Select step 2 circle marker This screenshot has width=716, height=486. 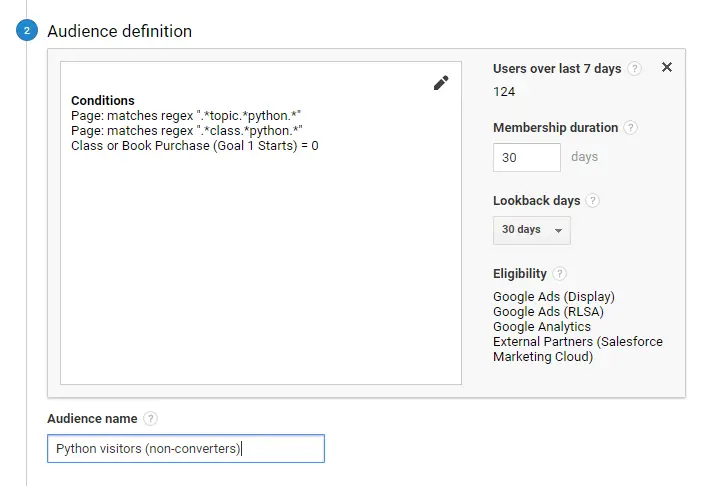(x=27, y=30)
